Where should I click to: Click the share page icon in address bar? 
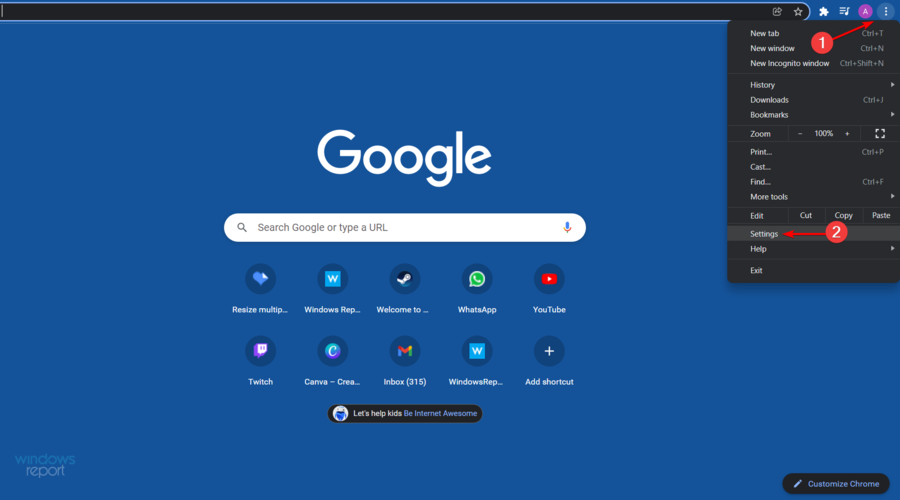click(777, 11)
